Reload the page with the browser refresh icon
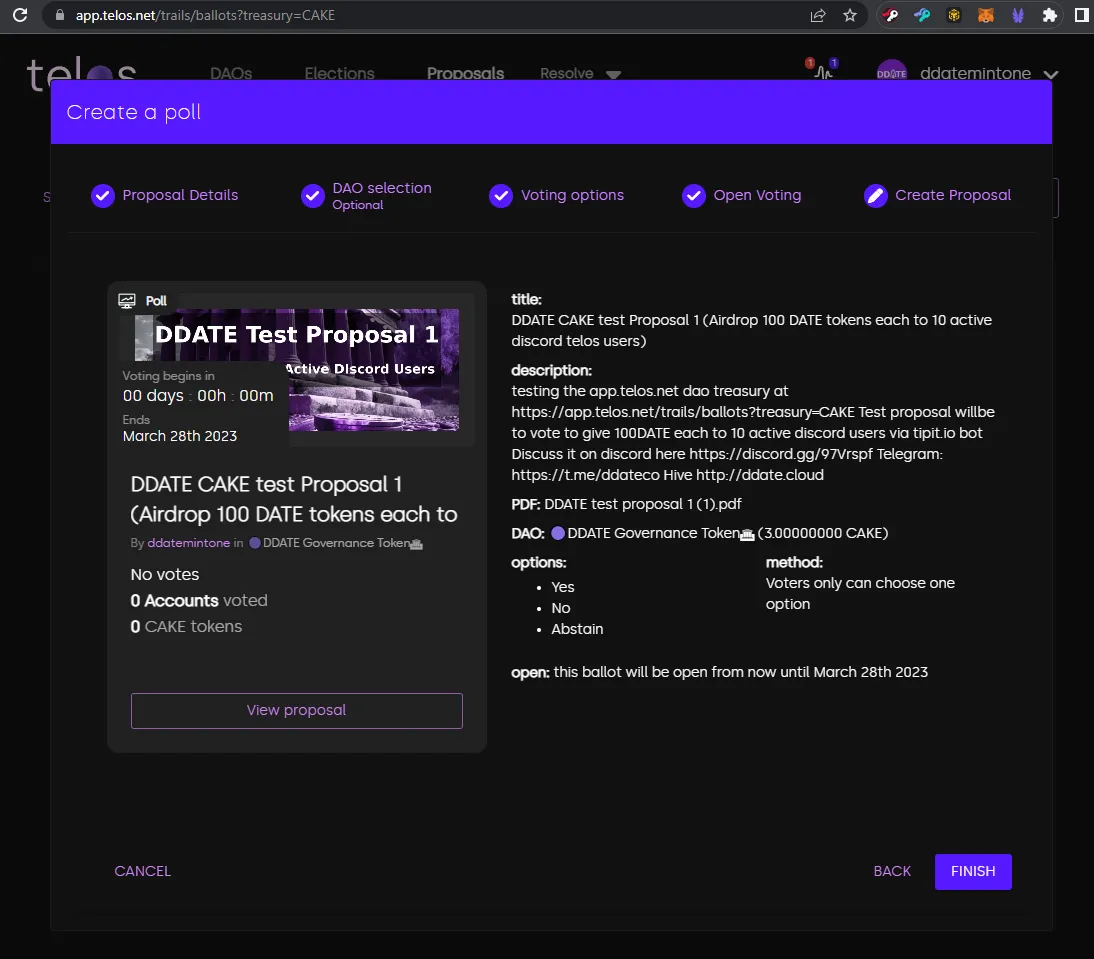The width and height of the screenshot is (1094, 959). (x=20, y=15)
